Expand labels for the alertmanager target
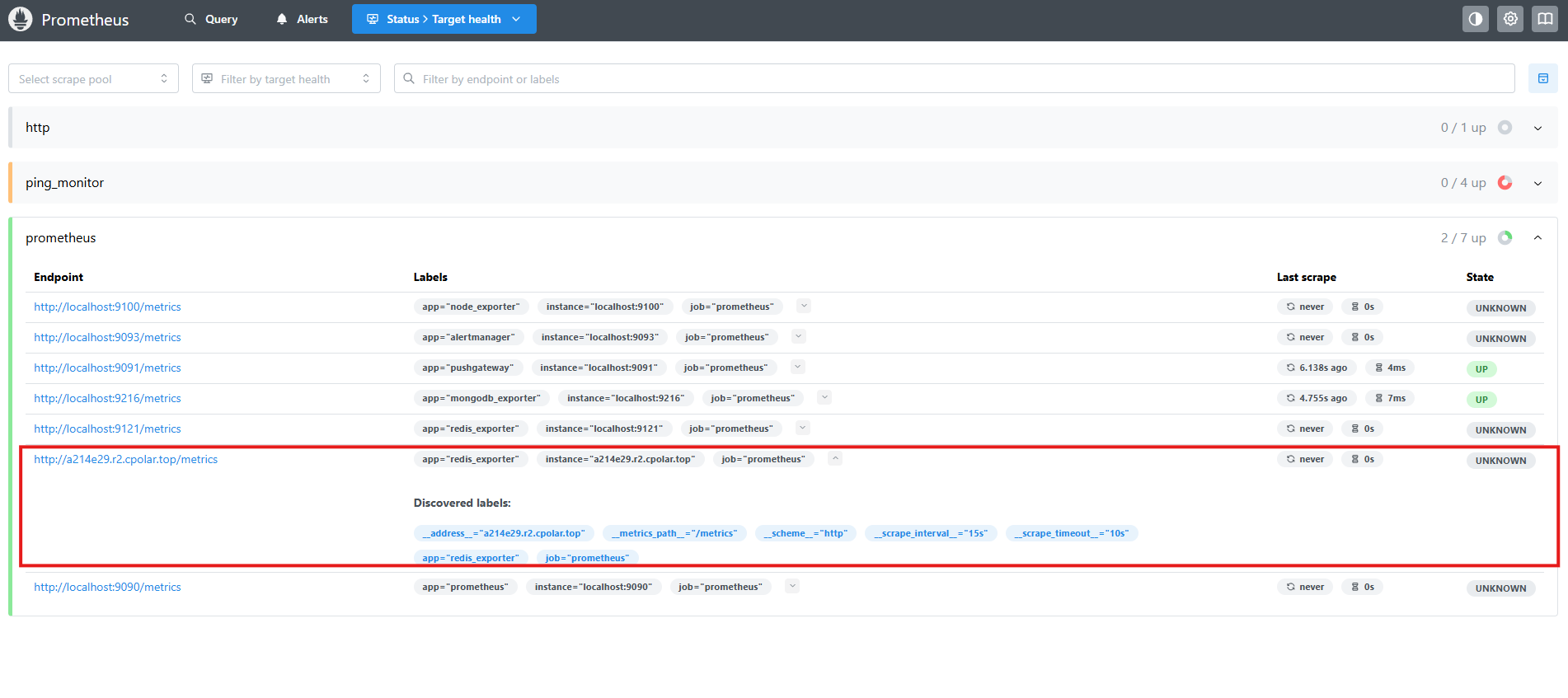Image resolution: width=1568 pixels, height=698 pixels. [x=799, y=336]
